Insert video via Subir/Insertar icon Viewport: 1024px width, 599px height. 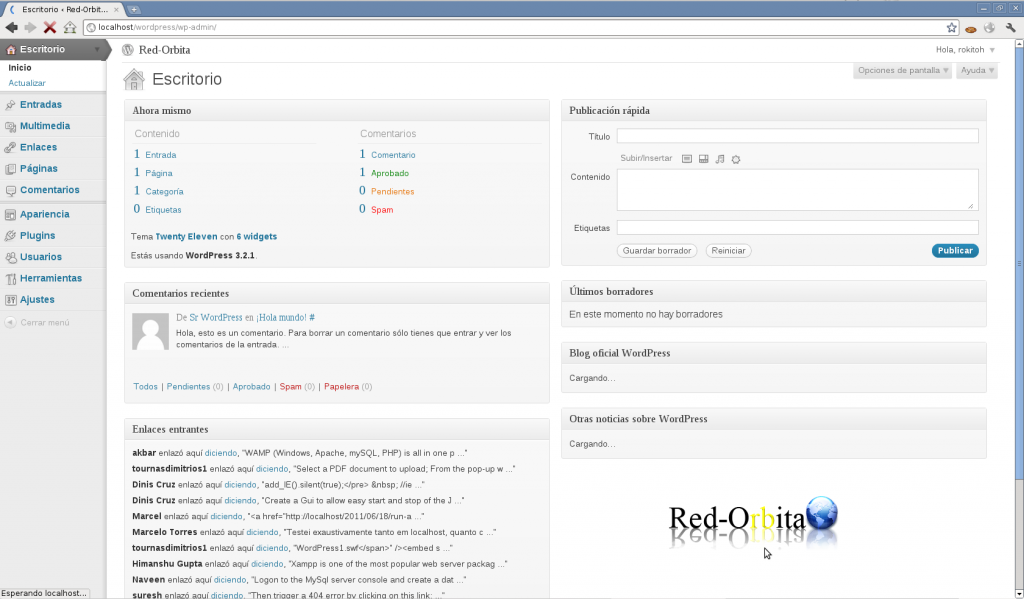703,159
